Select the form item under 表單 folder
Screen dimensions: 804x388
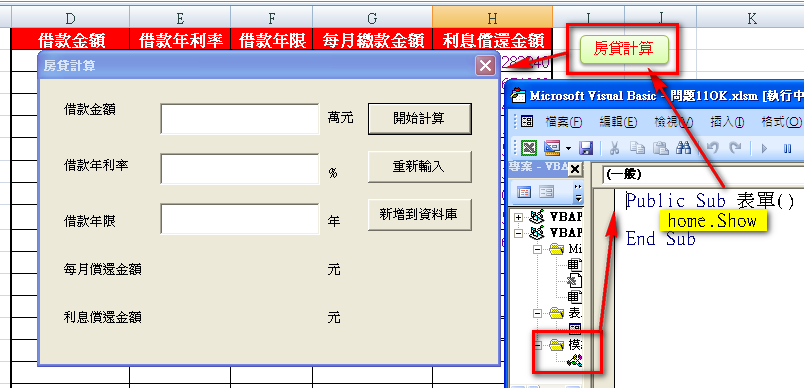coord(575,329)
